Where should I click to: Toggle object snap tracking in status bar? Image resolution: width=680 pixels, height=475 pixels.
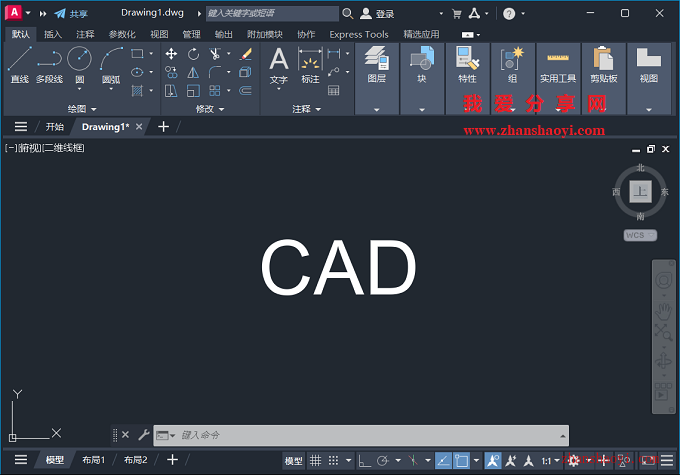pos(443,461)
